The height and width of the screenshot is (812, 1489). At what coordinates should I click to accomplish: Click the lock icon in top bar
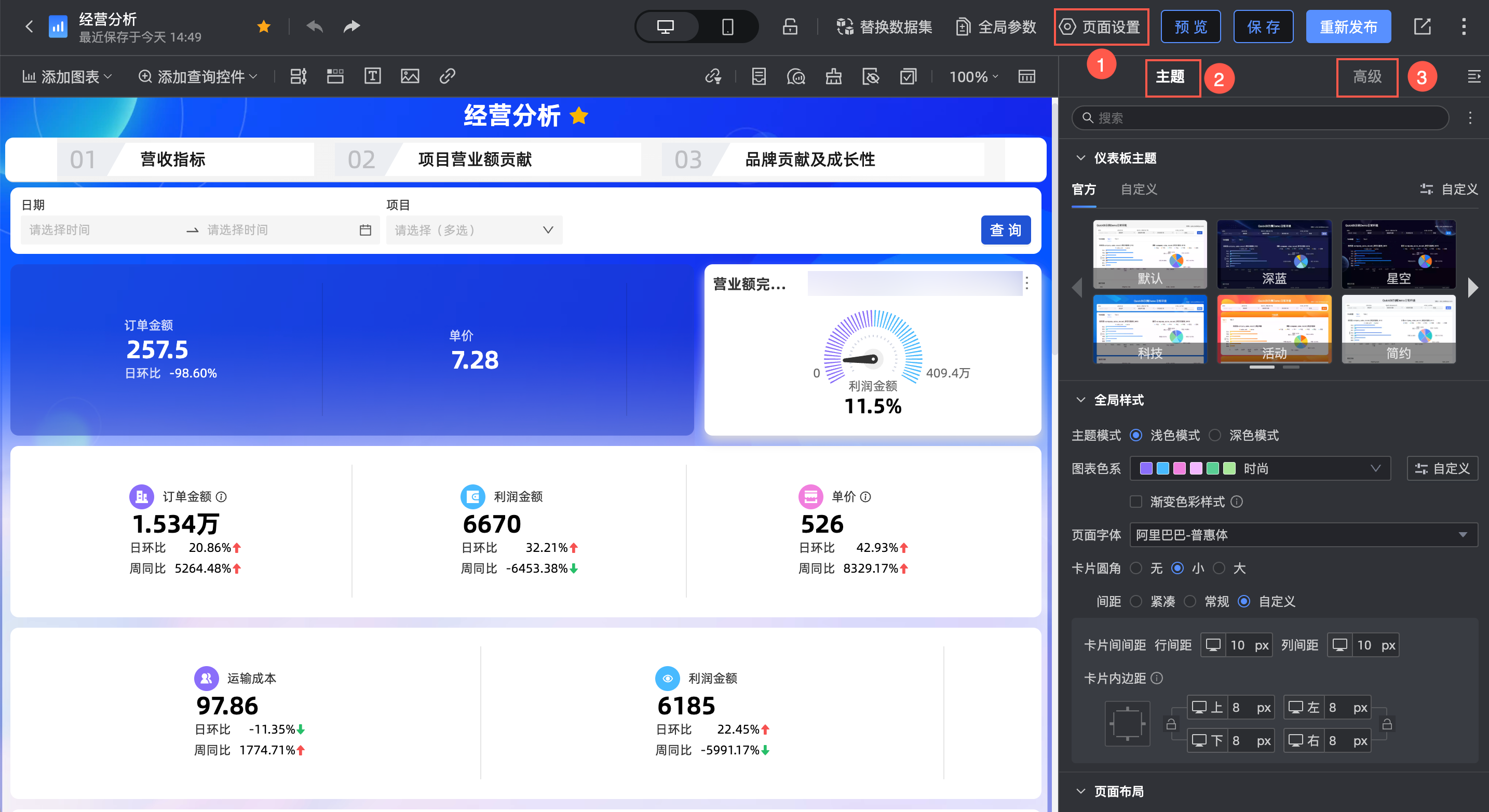tap(790, 26)
